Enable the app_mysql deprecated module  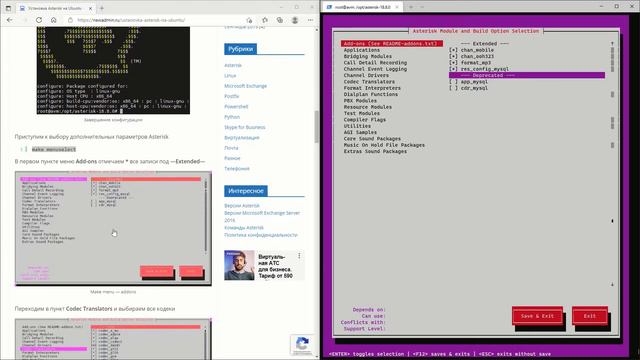coord(453,82)
